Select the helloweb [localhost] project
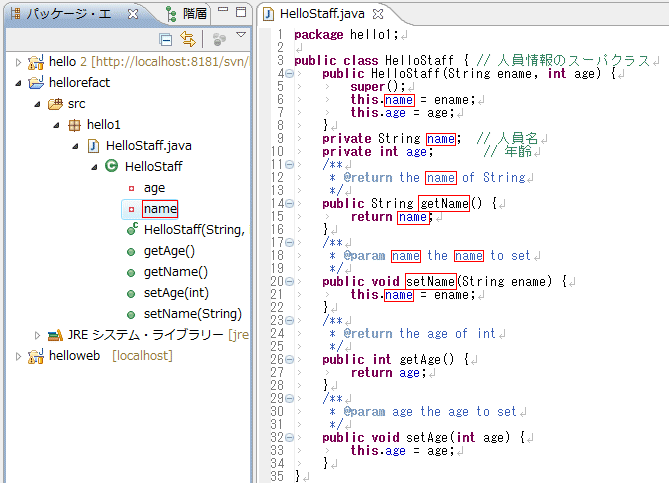669x483 pixels. click(x=111, y=356)
